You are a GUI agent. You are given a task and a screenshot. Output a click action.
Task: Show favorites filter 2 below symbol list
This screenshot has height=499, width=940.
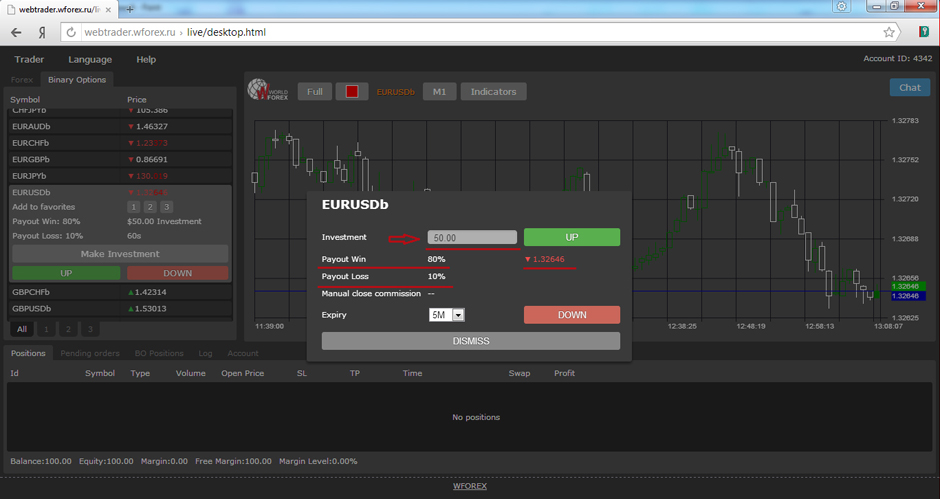click(68, 329)
